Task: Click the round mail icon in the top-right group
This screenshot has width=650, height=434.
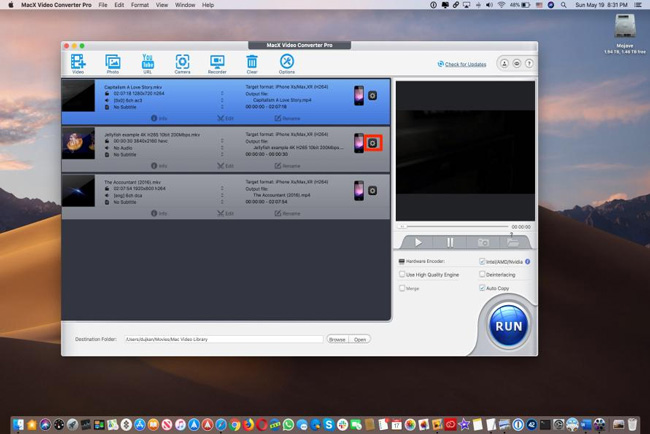Action: click(517, 63)
